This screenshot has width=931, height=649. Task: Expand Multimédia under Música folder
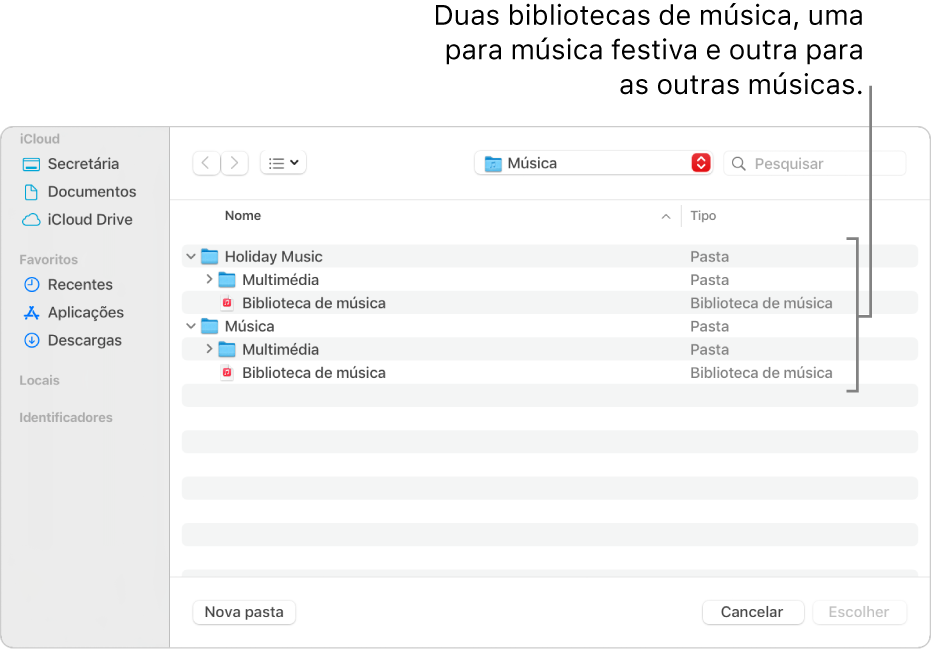click(x=209, y=349)
